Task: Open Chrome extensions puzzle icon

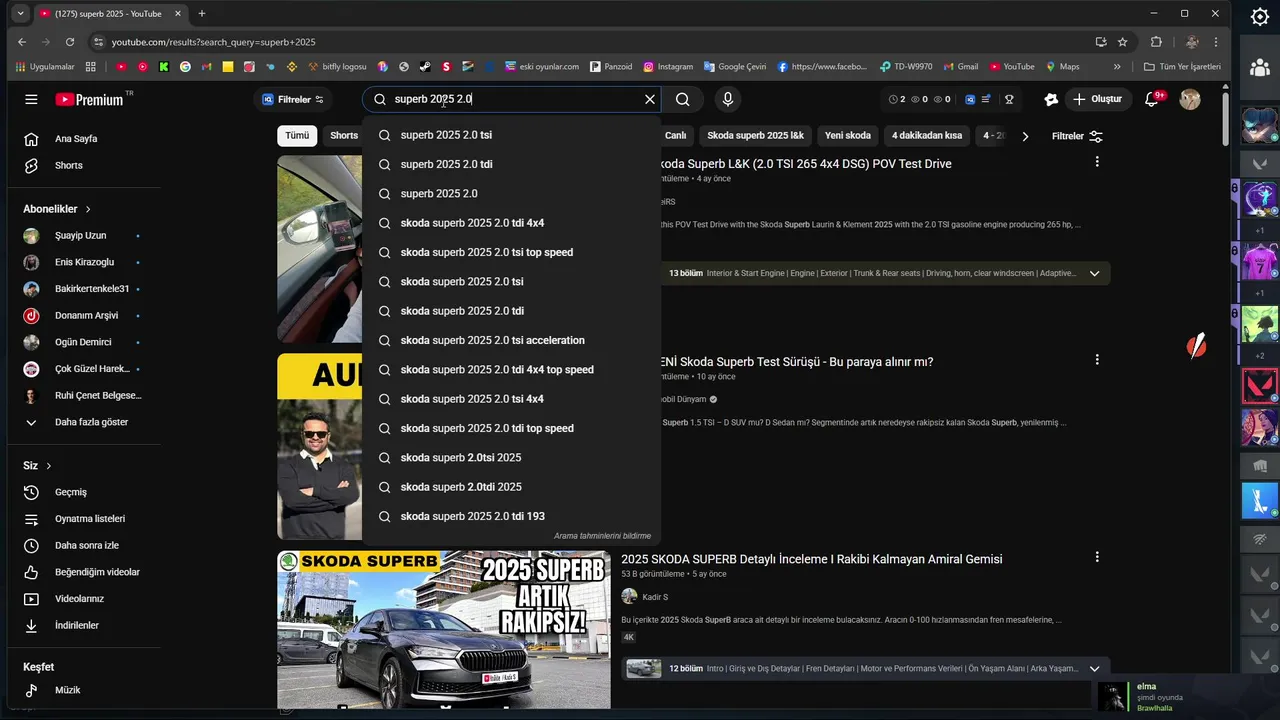Action: [x=1156, y=42]
